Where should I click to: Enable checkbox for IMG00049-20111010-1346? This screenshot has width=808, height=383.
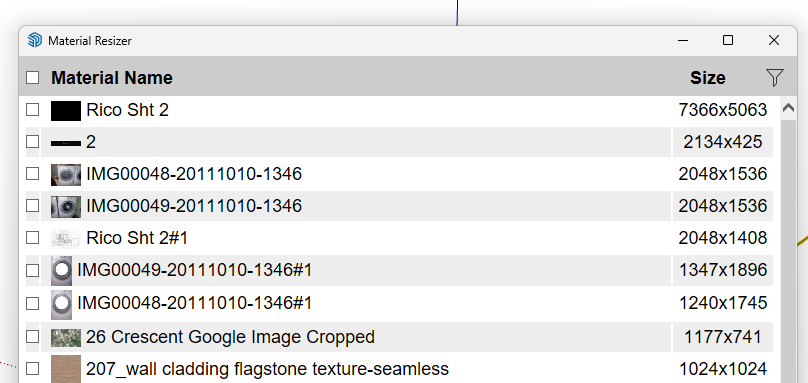[32, 206]
